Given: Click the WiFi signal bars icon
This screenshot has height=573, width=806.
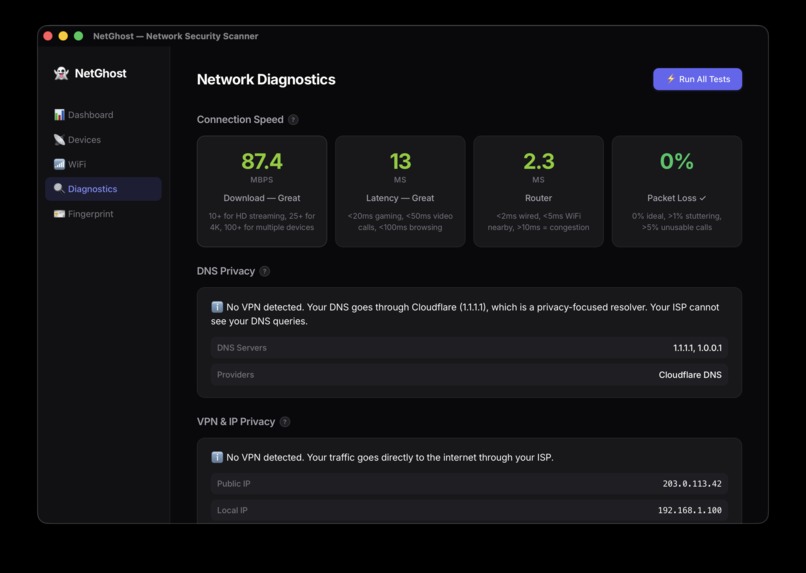Looking at the screenshot, I should click(x=60, y=164).
